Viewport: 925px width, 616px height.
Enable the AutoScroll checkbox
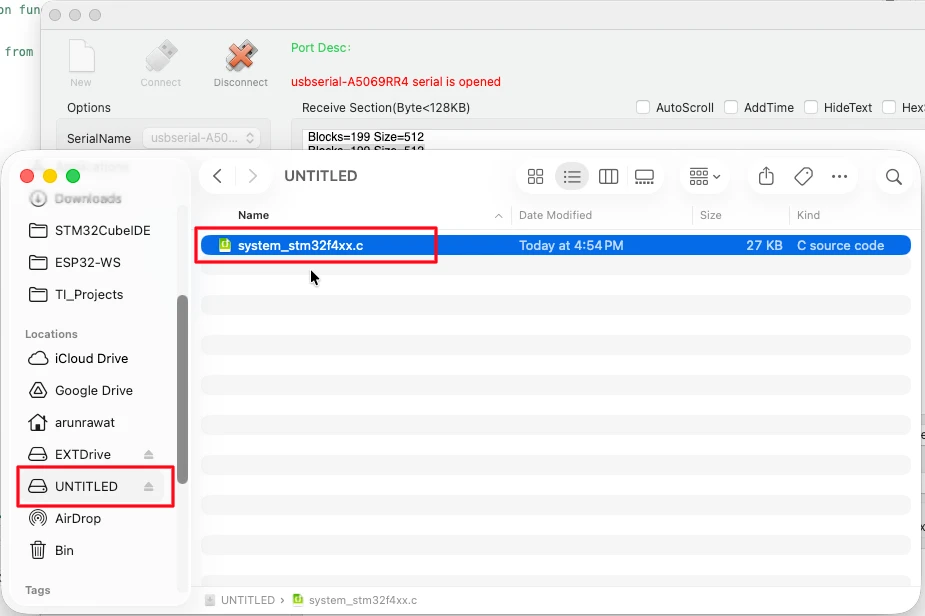coord(643,107)
